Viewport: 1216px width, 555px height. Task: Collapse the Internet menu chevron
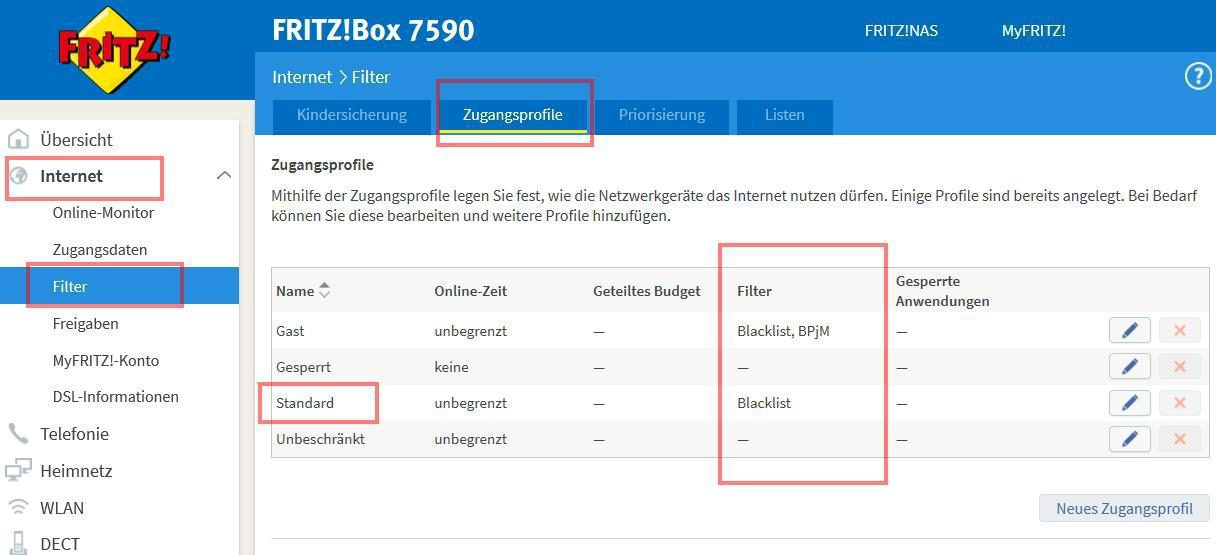click(223, 175)
